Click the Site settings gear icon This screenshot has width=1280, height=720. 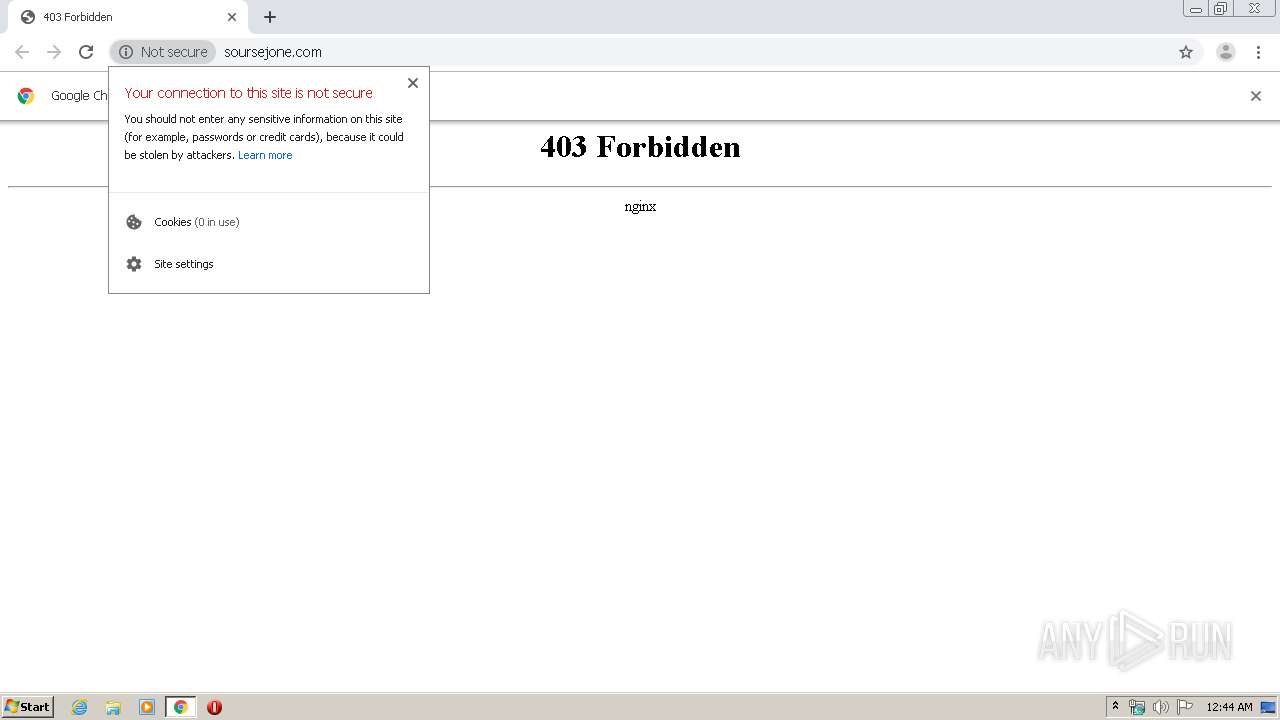[x=134, y=264]
